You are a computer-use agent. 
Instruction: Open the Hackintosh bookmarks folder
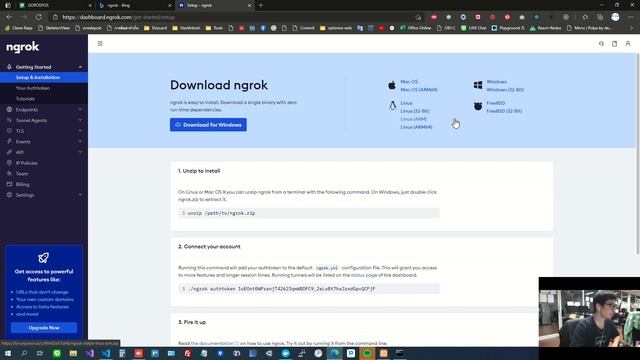click(186, 28)
